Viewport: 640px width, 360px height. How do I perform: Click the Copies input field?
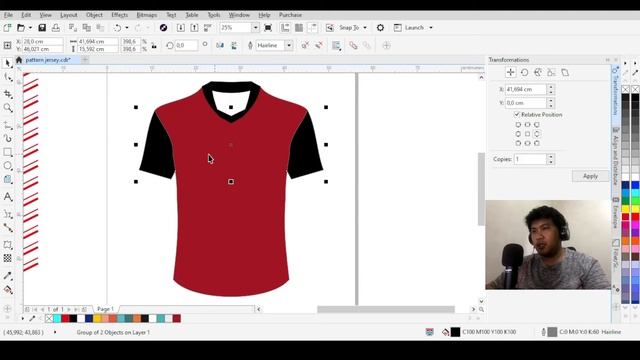530,159
